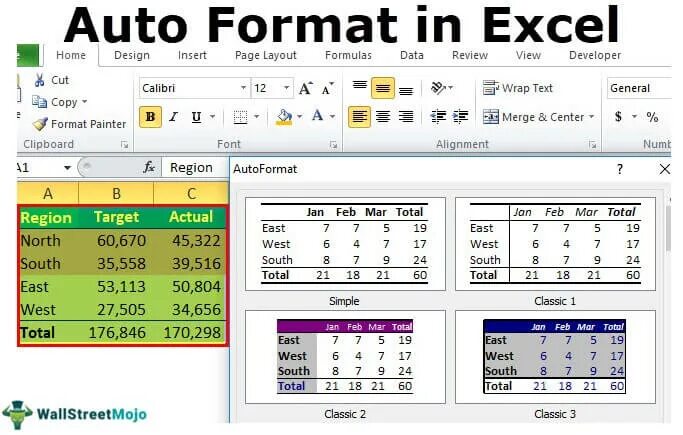Open Copy dropdown arrow

click(x=85, y=102)
